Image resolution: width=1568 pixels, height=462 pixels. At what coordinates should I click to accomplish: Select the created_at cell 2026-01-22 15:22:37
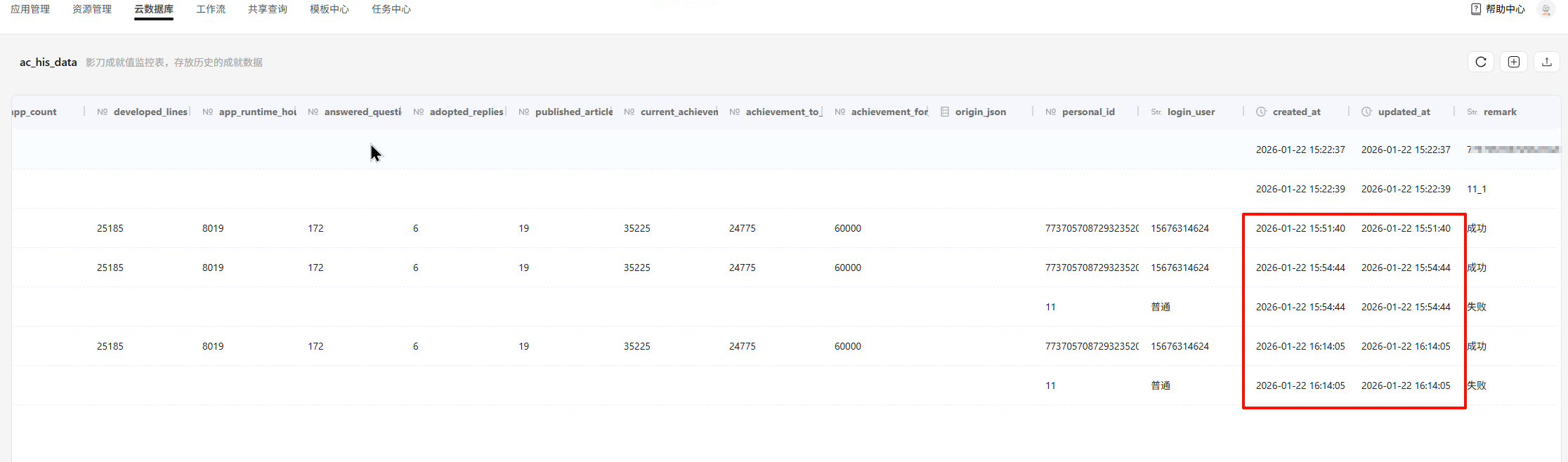click(1300, 150)
